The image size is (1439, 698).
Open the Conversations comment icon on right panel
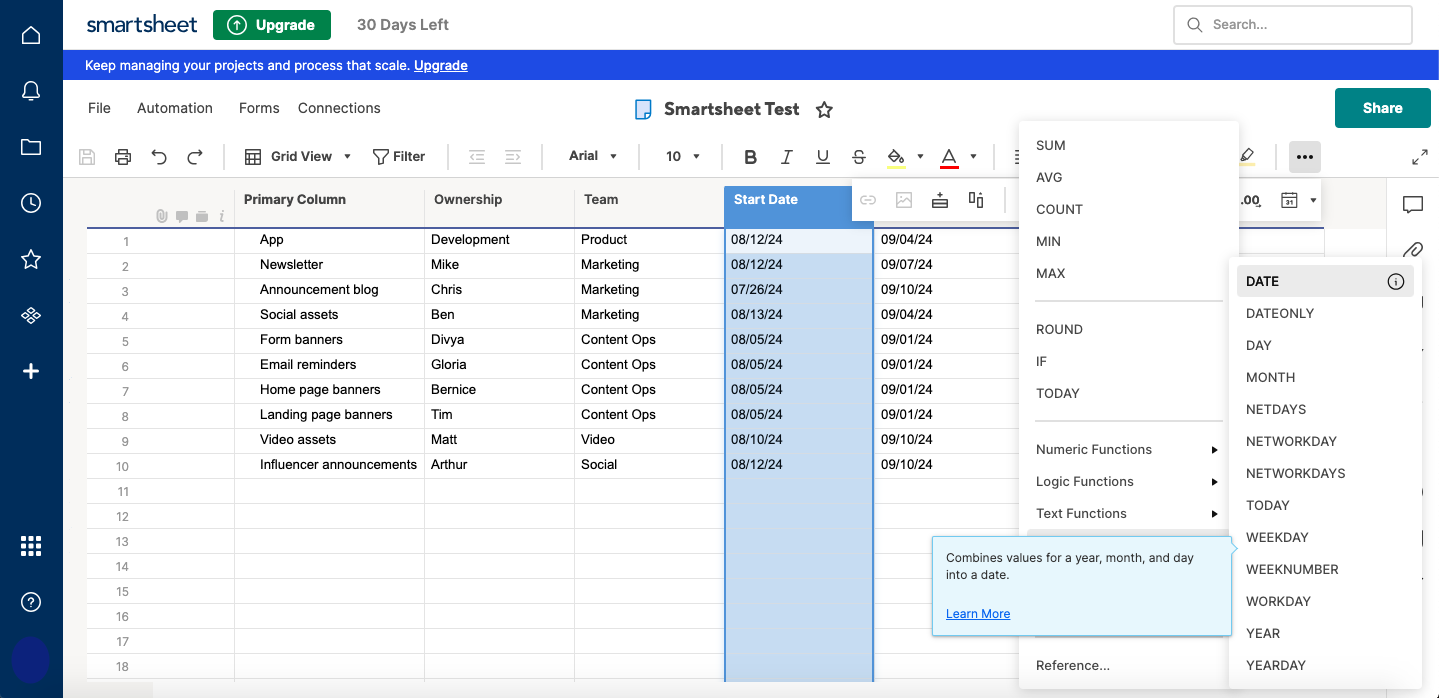pos(1412,205)
